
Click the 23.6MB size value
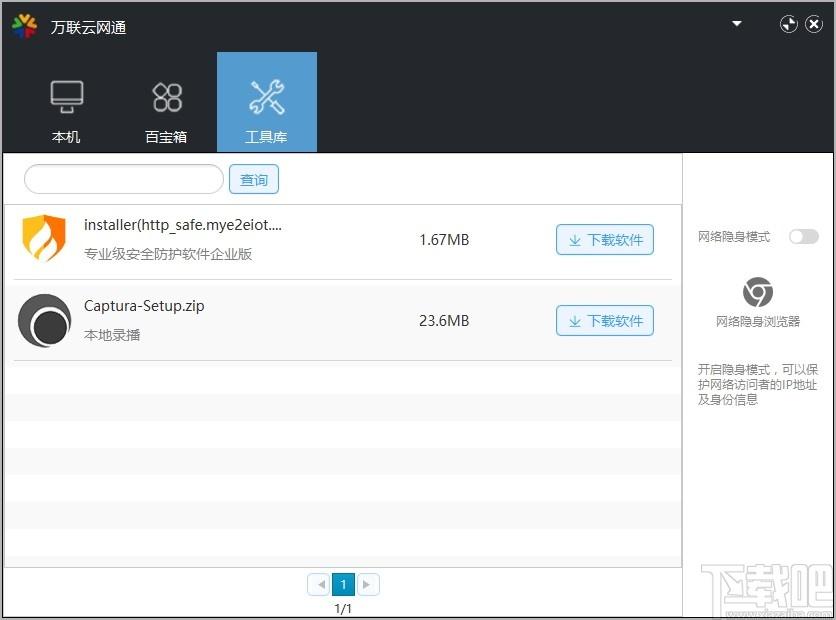click(x=444, y=321)
